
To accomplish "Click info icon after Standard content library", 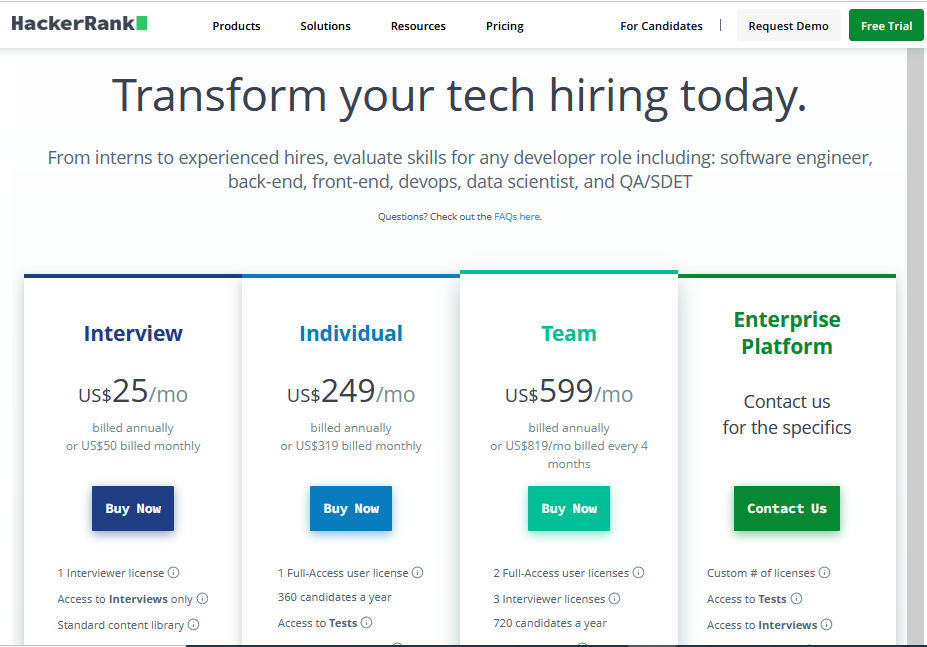I will click(x=193, y=625).
